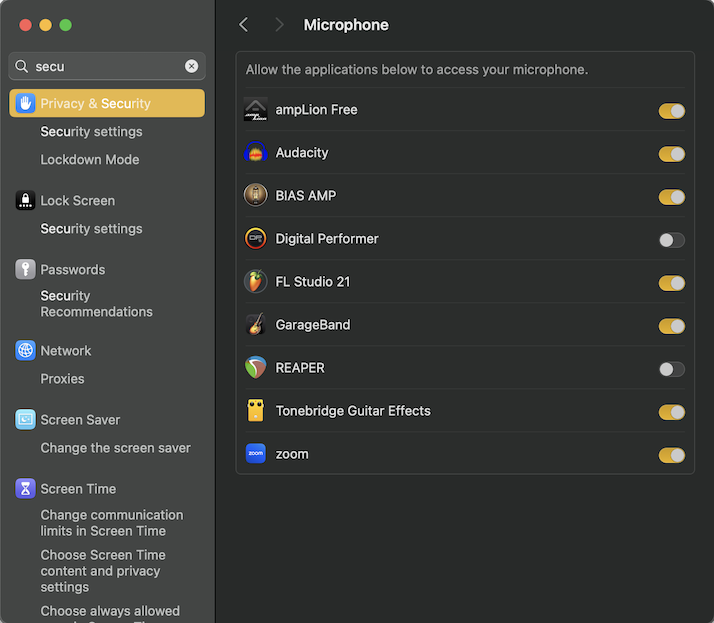Click the green full-screen window button
714x623 pixels.
[66, 25]
